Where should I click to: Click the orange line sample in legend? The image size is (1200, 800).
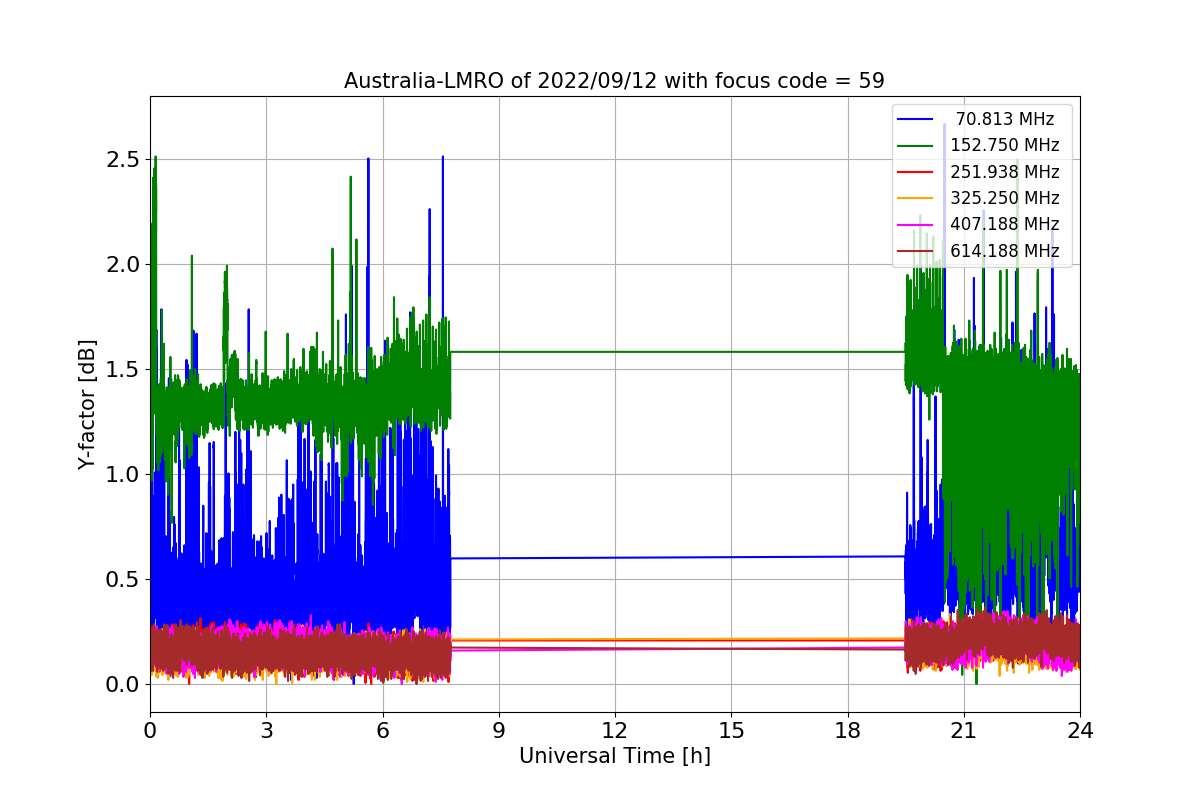tap(916, 198)
